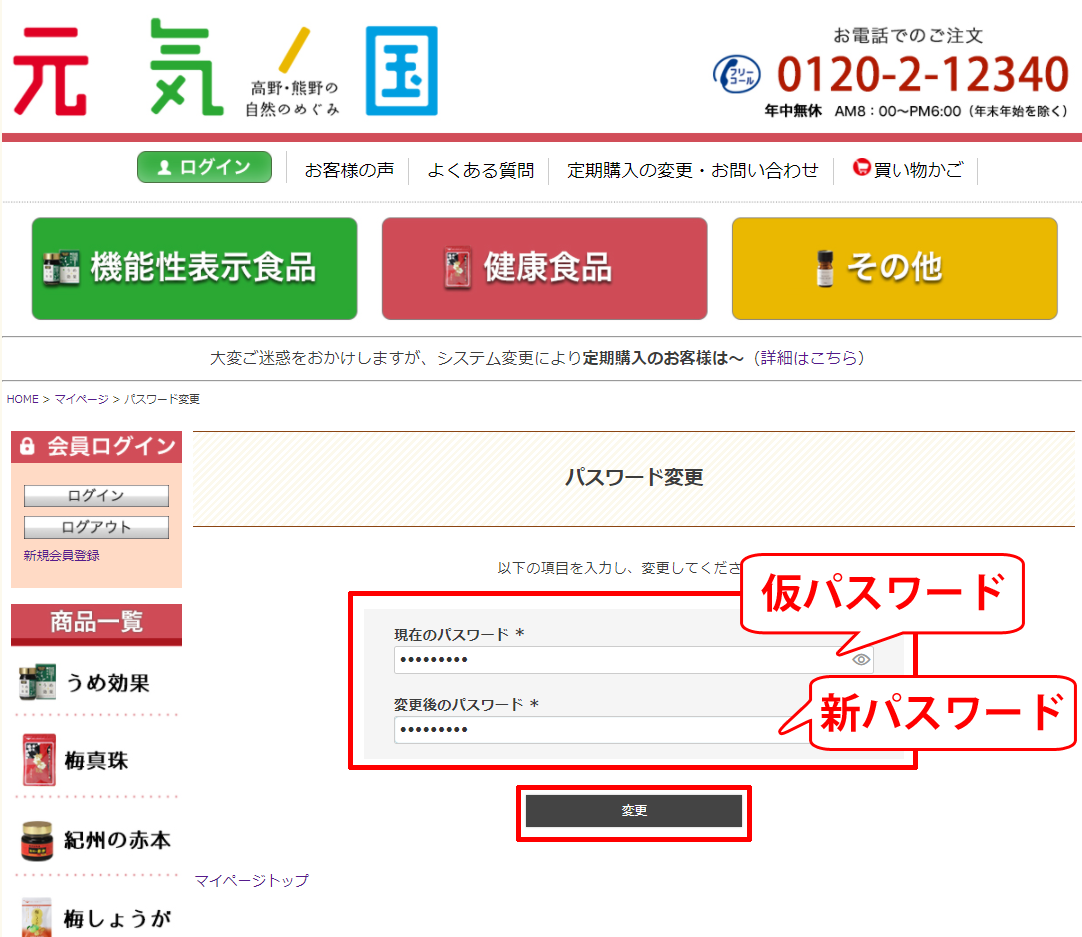Select the 機能性表示食品 category banner
The image size is (1082, 937).
pyautogui.click(x=194, y=268)
